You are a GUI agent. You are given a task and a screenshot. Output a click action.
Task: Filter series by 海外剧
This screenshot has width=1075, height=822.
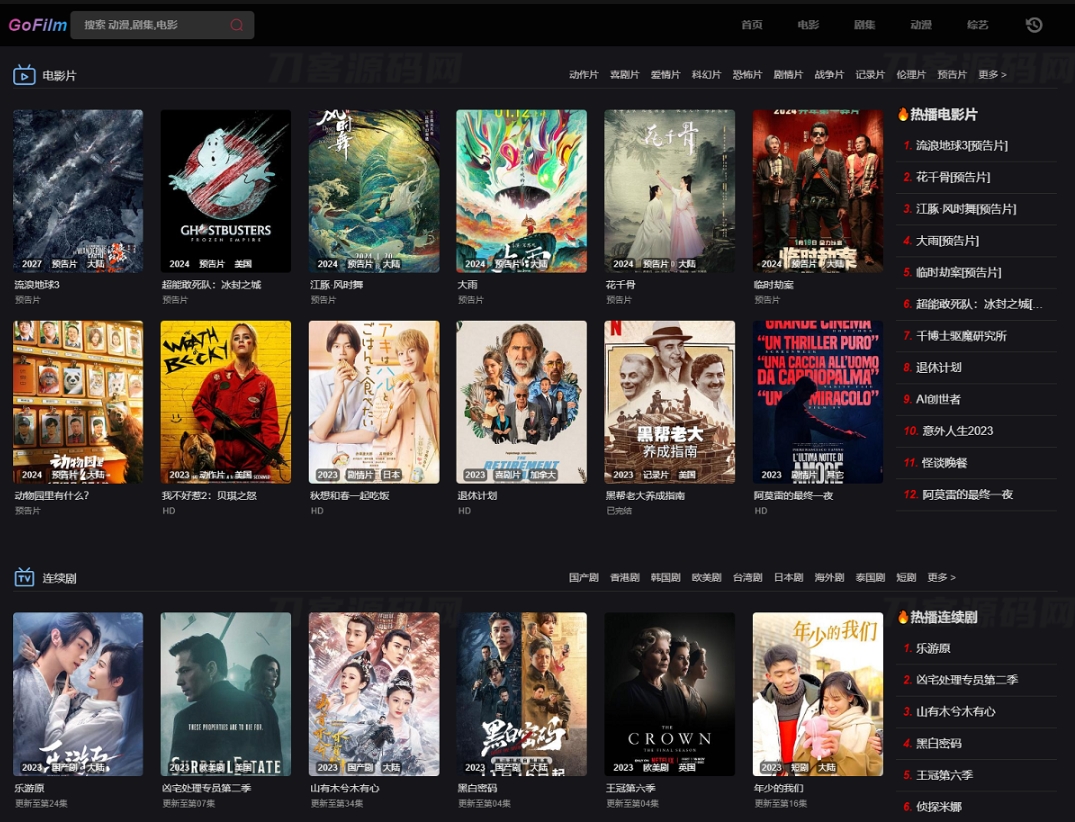click(x=829, y=577)
